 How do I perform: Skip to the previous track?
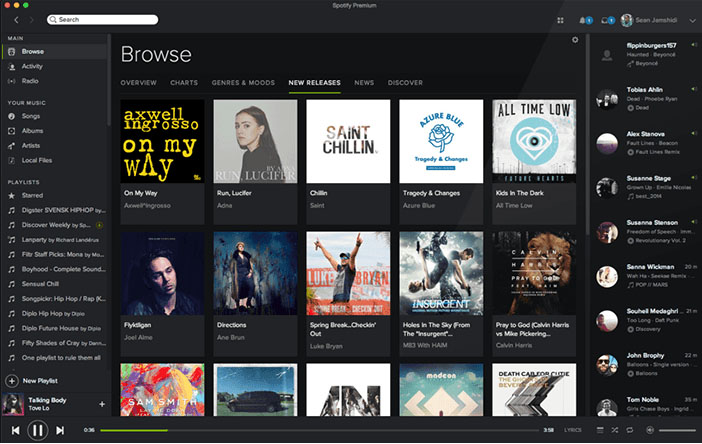15,431
